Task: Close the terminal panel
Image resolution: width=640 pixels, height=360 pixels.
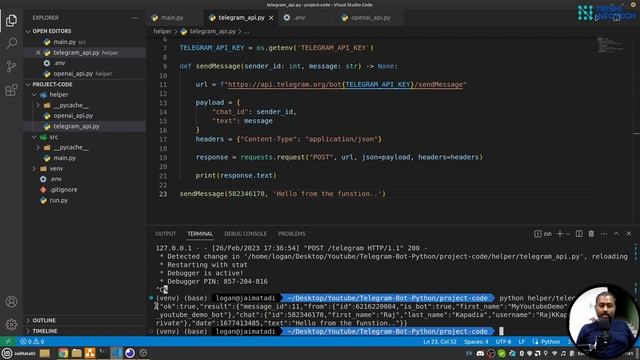Action: pos(629,233)
